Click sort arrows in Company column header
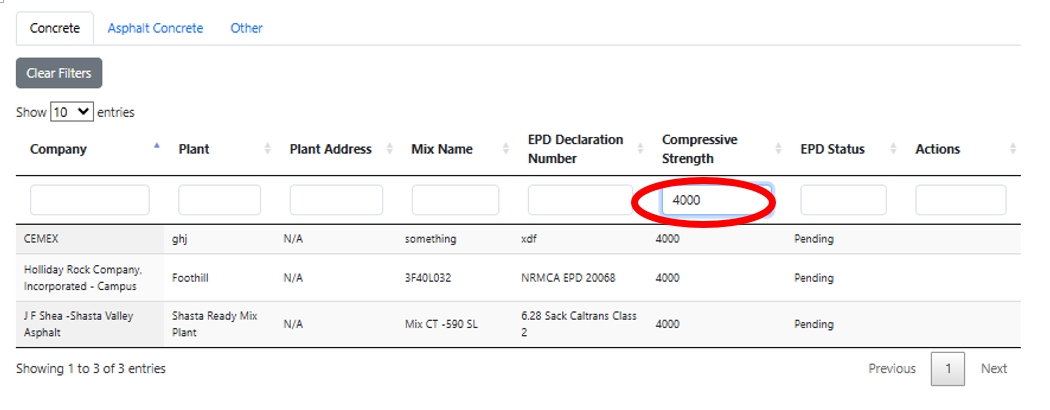The width and height of the screenshot is (1050, 410). [x=156, y=149]
